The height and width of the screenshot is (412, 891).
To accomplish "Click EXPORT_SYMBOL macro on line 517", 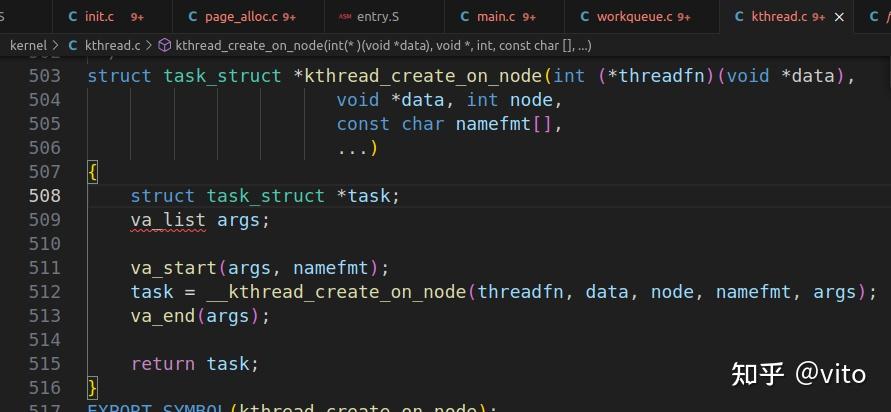I will [x=157, y=407].
